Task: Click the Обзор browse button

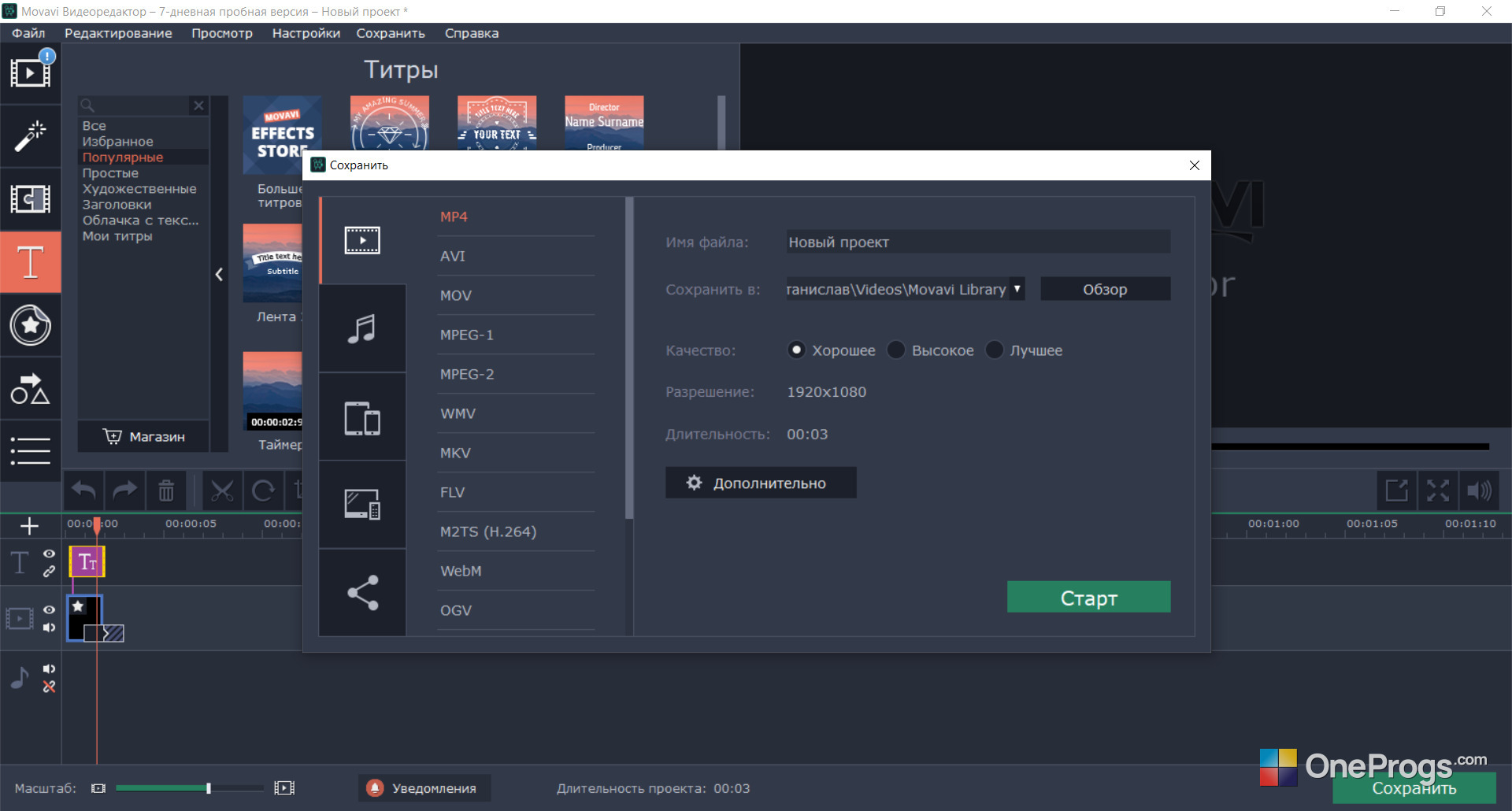Action: [1105, 289]
